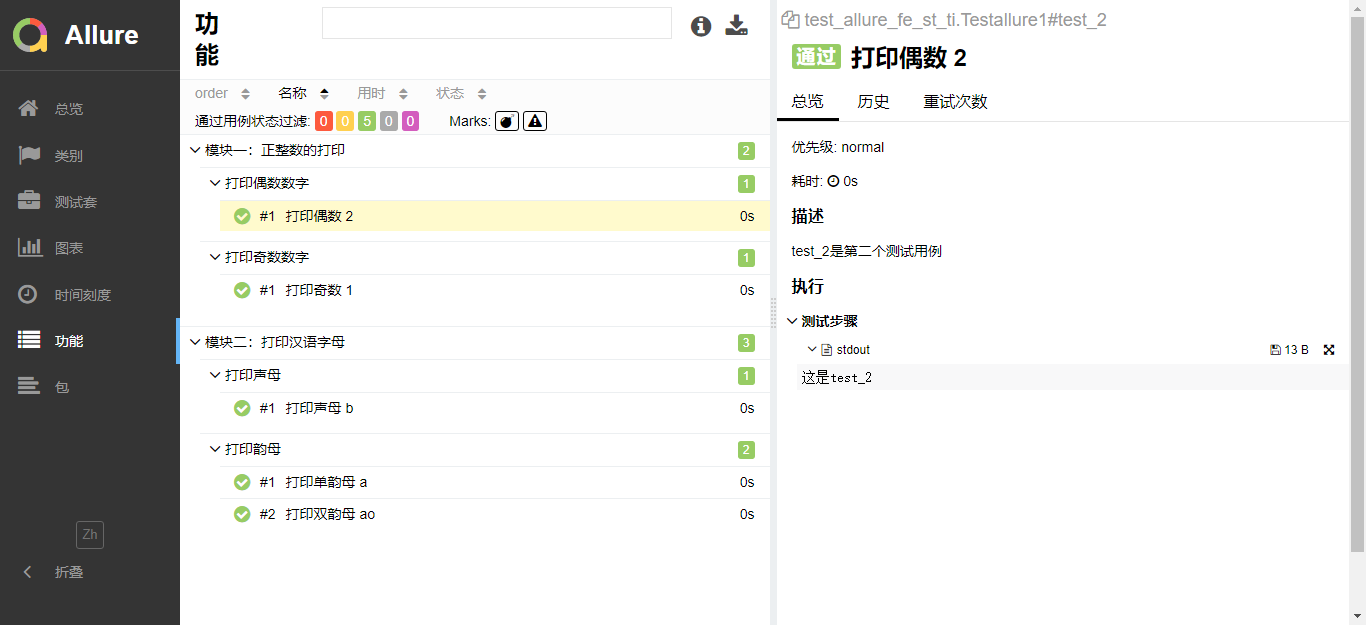This screenshot has height=625, width=1366.
Task: Toggle the new-failed warning mark filter
Action: [x=535, y=121]
